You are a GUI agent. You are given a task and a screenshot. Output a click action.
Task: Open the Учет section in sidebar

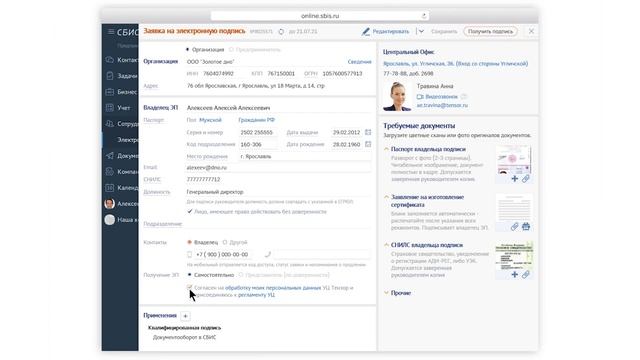click(124, 108)
